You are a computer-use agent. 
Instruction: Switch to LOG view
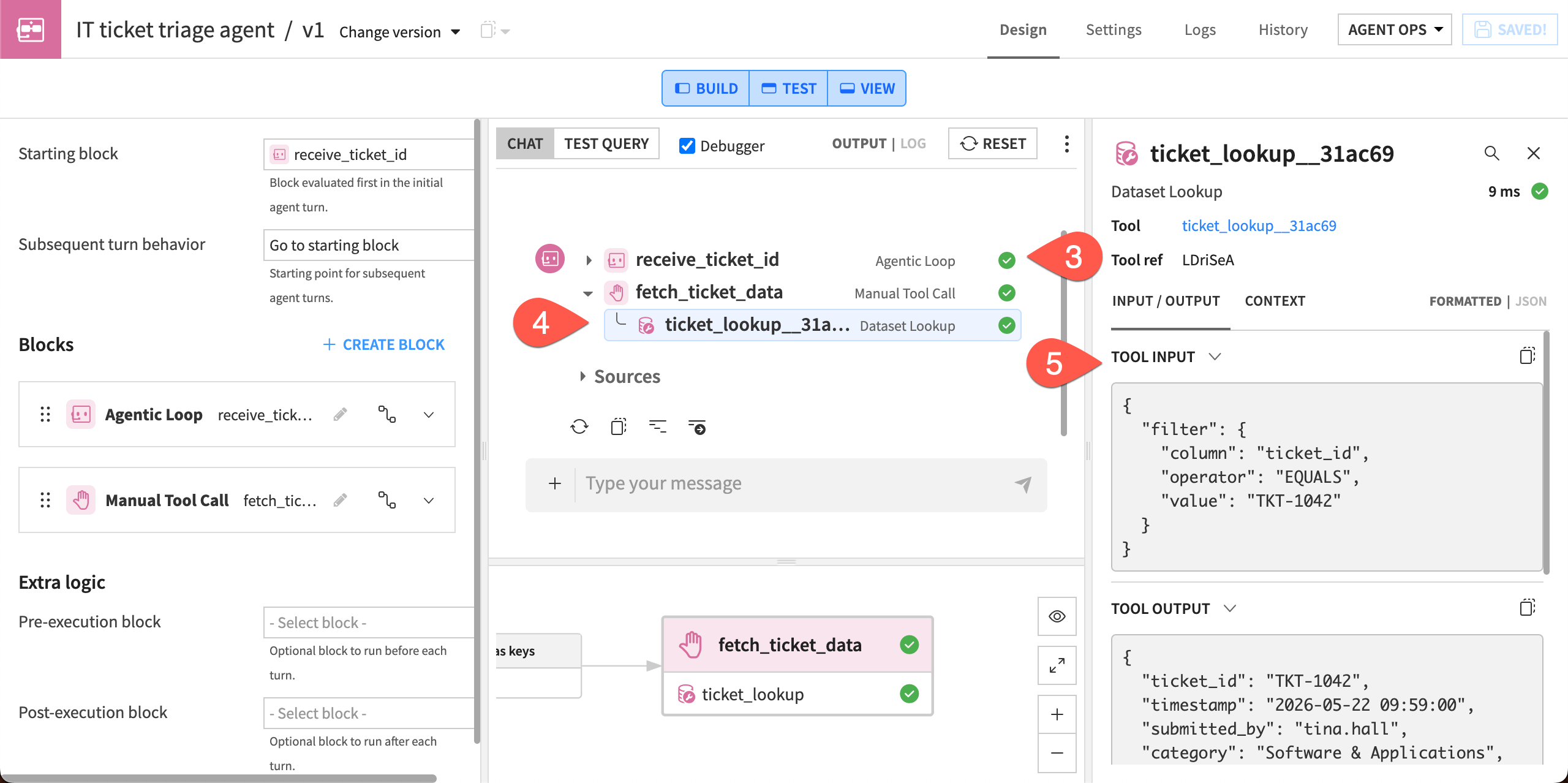pos(913,143)
